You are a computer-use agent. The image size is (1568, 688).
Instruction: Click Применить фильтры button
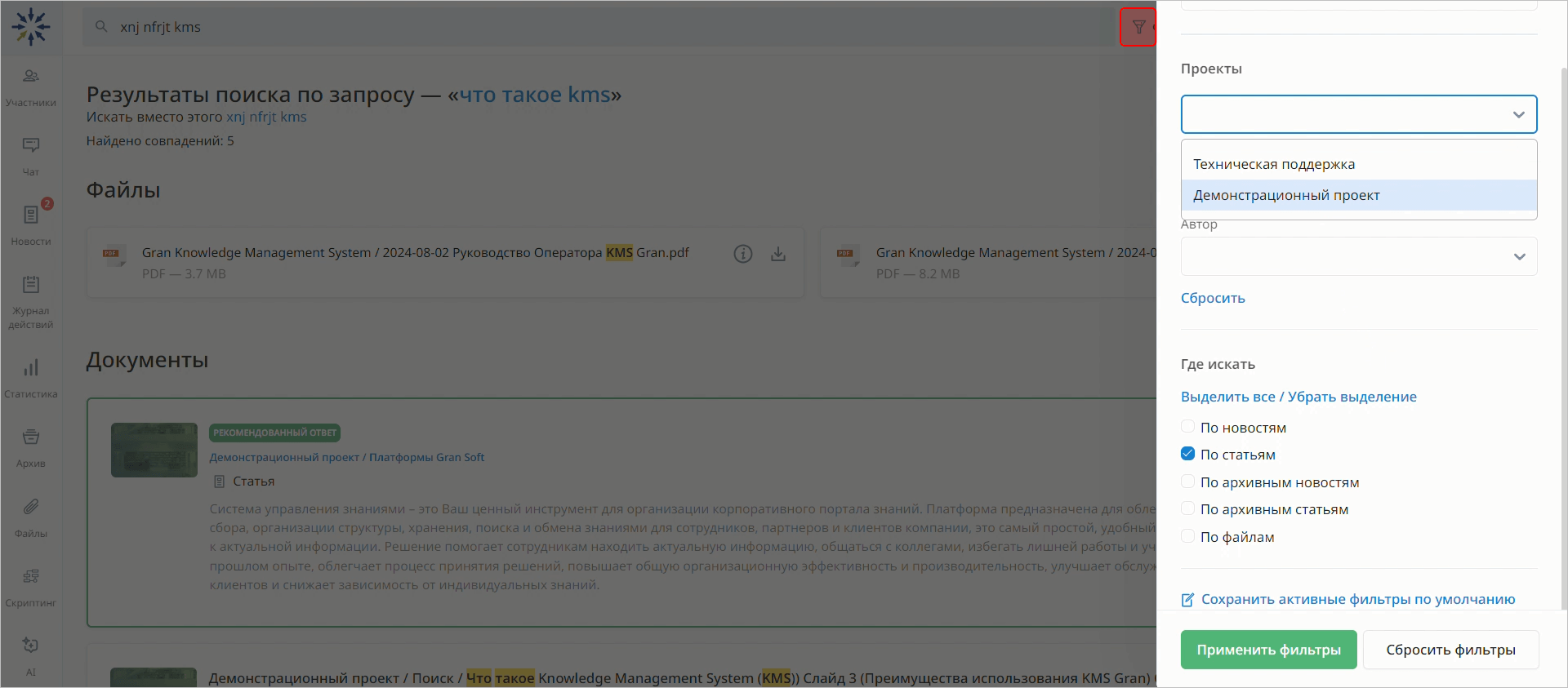pos(1268,650)
